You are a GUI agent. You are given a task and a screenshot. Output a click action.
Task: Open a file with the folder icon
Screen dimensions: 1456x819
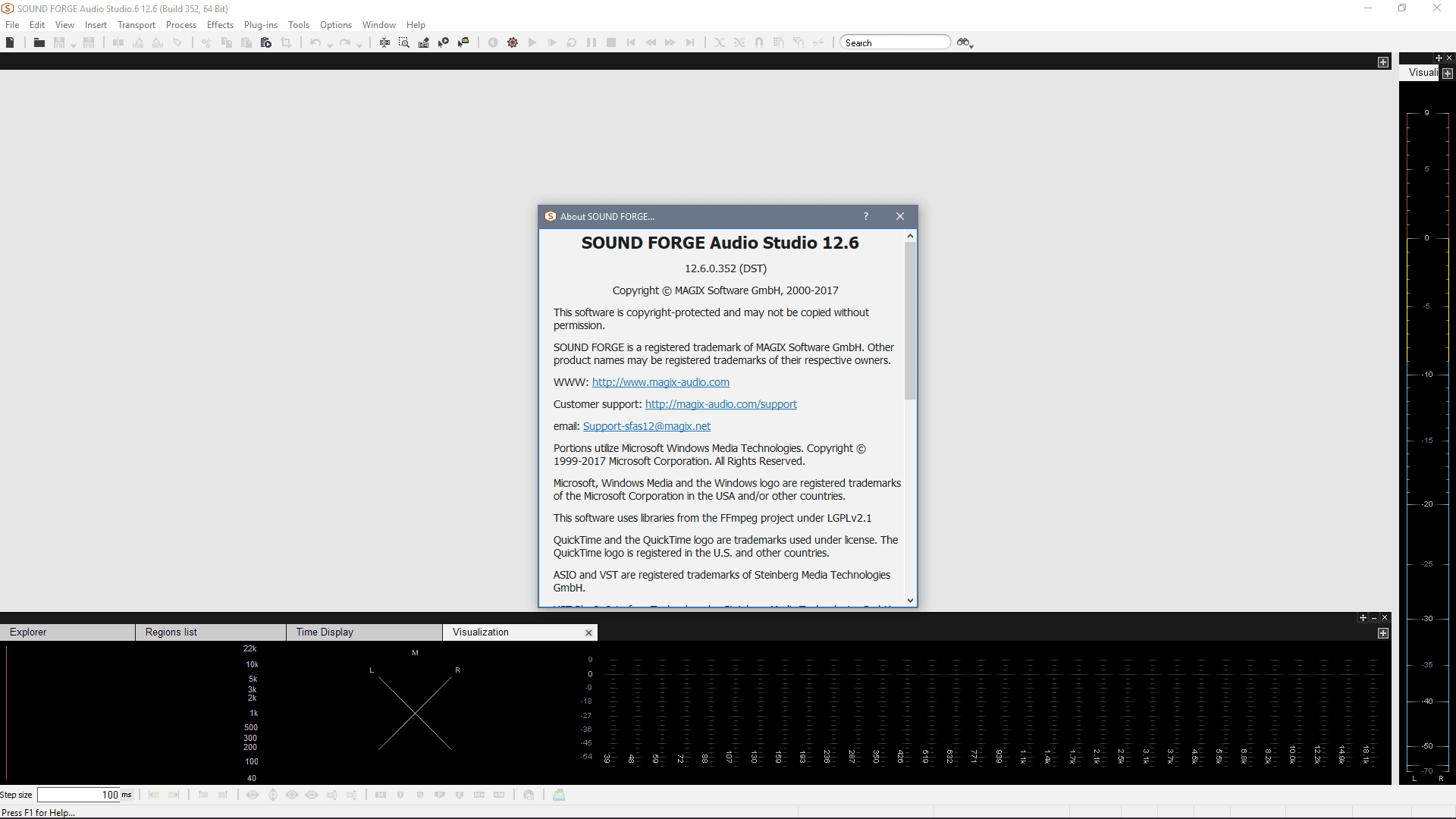(x=39, y=42)
